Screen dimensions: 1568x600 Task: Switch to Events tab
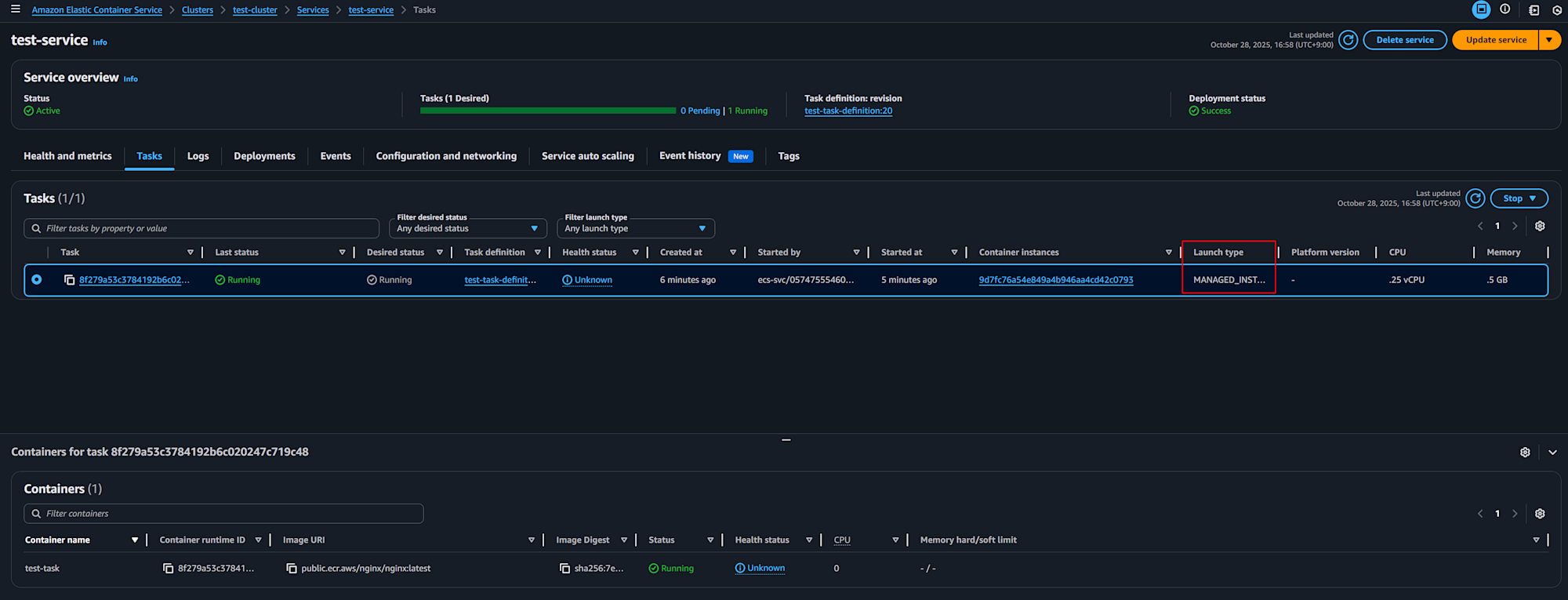tap(336, 156)
